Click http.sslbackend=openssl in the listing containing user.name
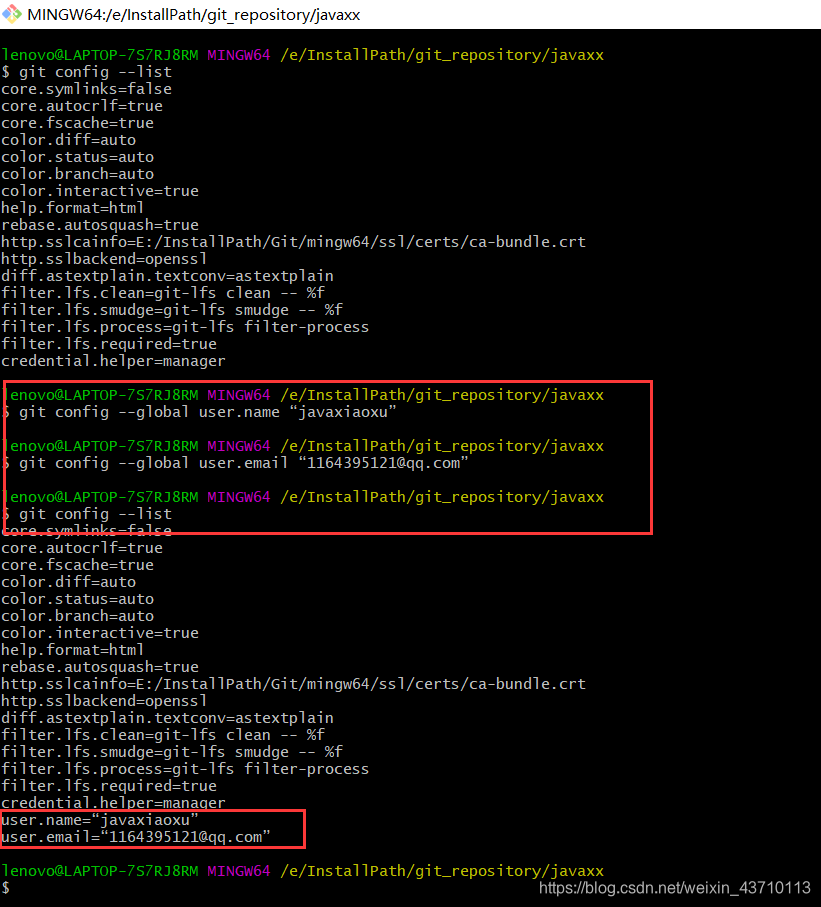Image resolution: width=821 pixels, height=907 pixels. pyautogui.click(x=104, y=701)
